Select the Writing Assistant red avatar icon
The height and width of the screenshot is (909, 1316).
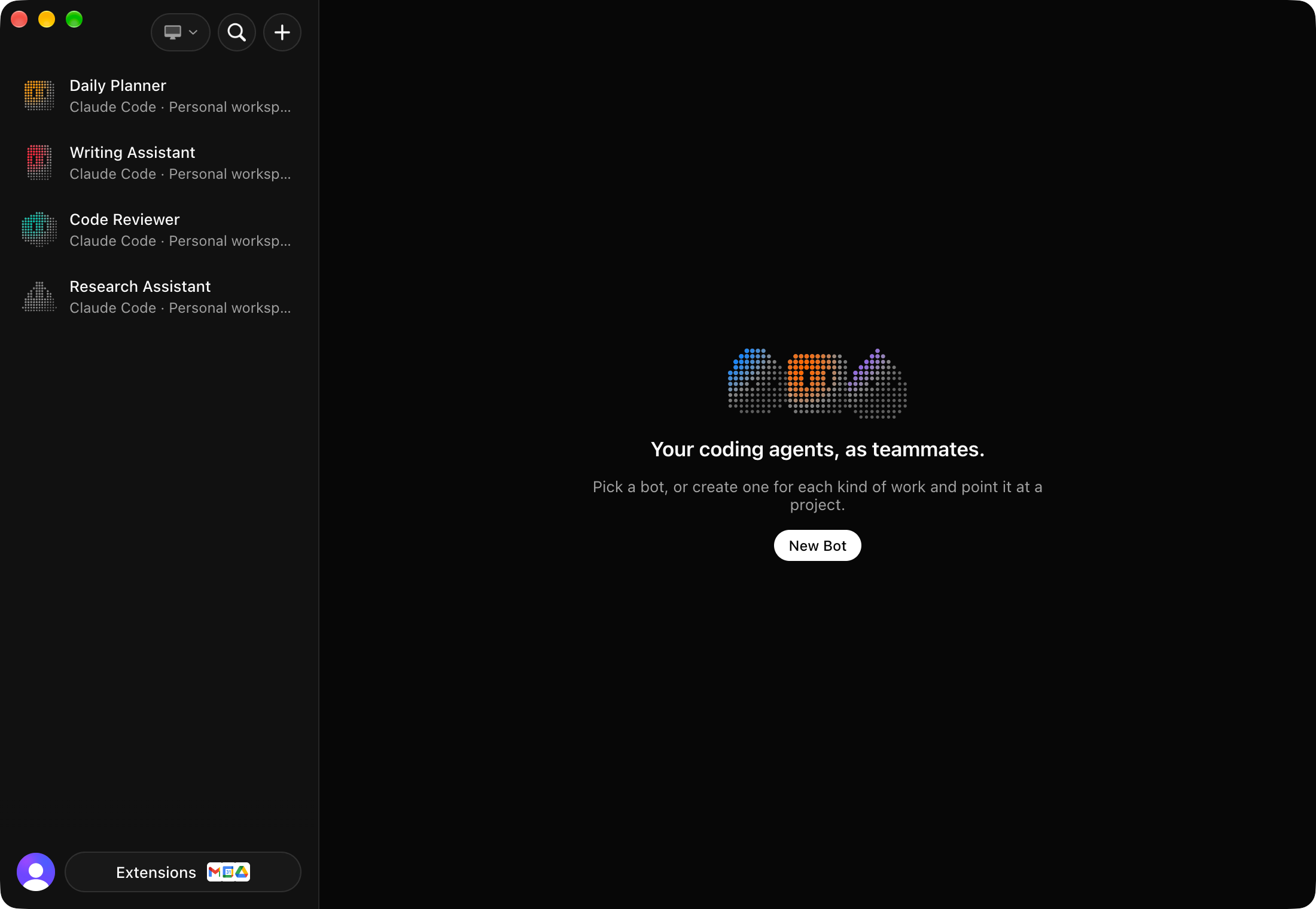pos(39,163)
